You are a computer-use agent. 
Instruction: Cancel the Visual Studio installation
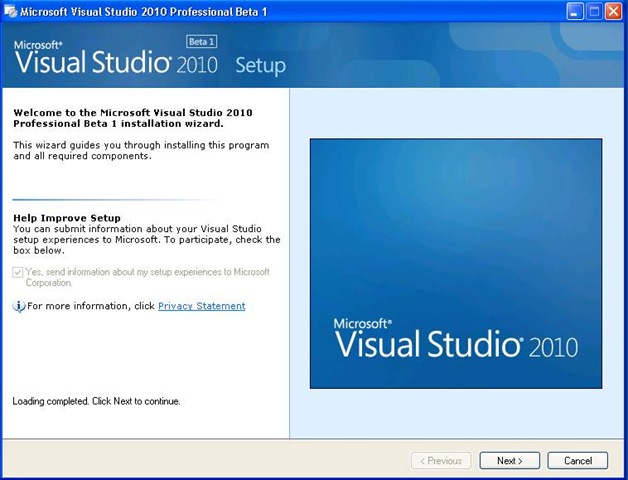pyautogui.click(x=578, y=461)
